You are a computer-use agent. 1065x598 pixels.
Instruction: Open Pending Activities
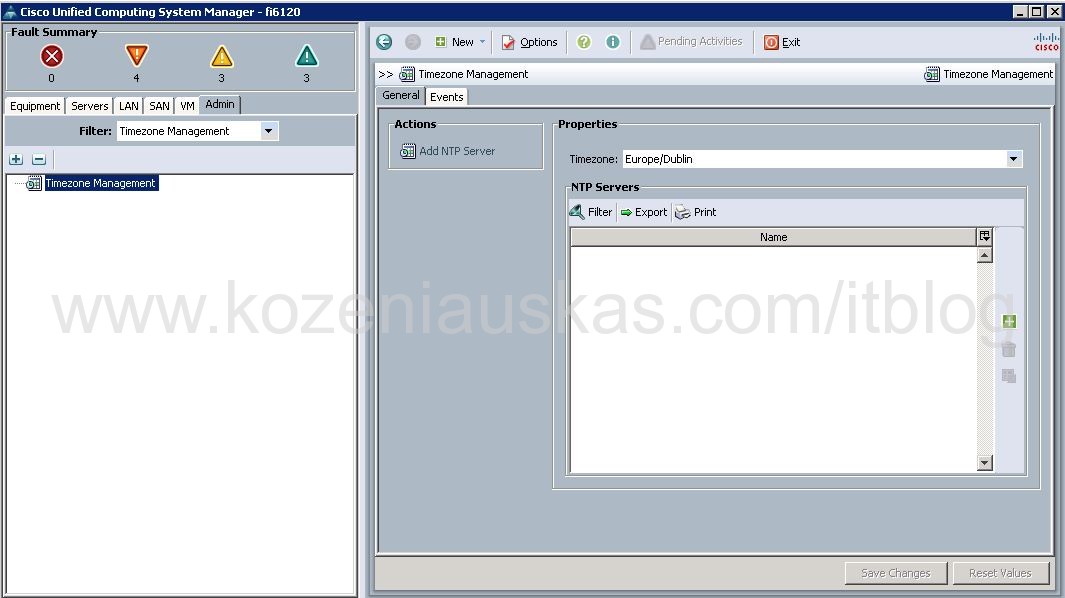coord(691,41)
